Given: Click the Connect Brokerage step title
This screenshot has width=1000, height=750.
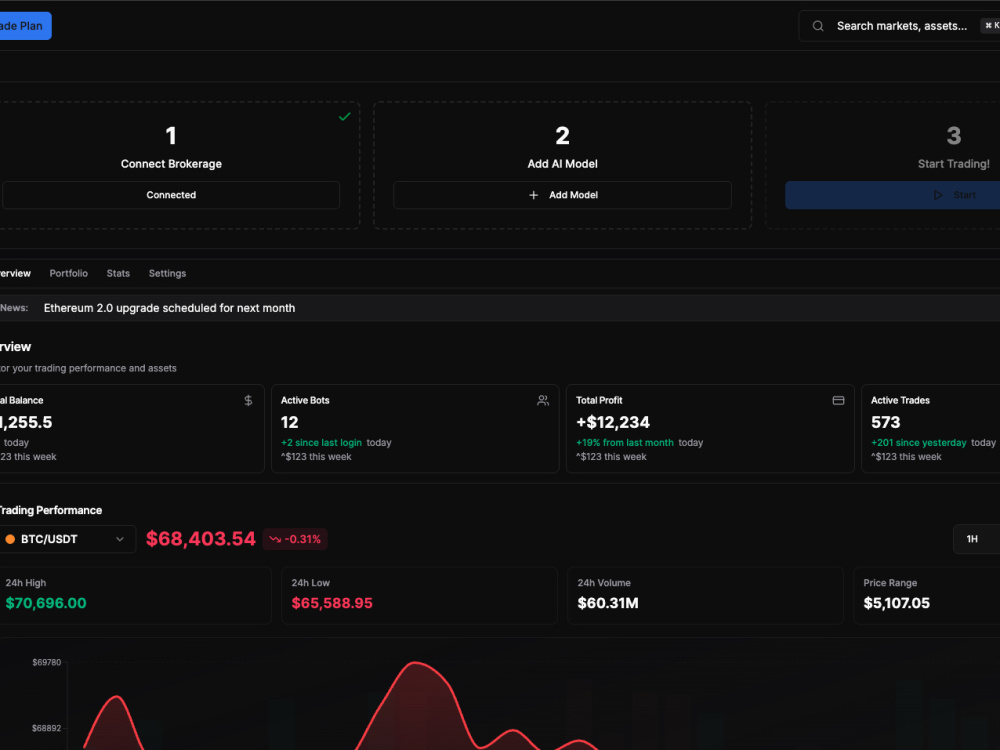Looking at the screenshot, I should (x=172, y=164).
